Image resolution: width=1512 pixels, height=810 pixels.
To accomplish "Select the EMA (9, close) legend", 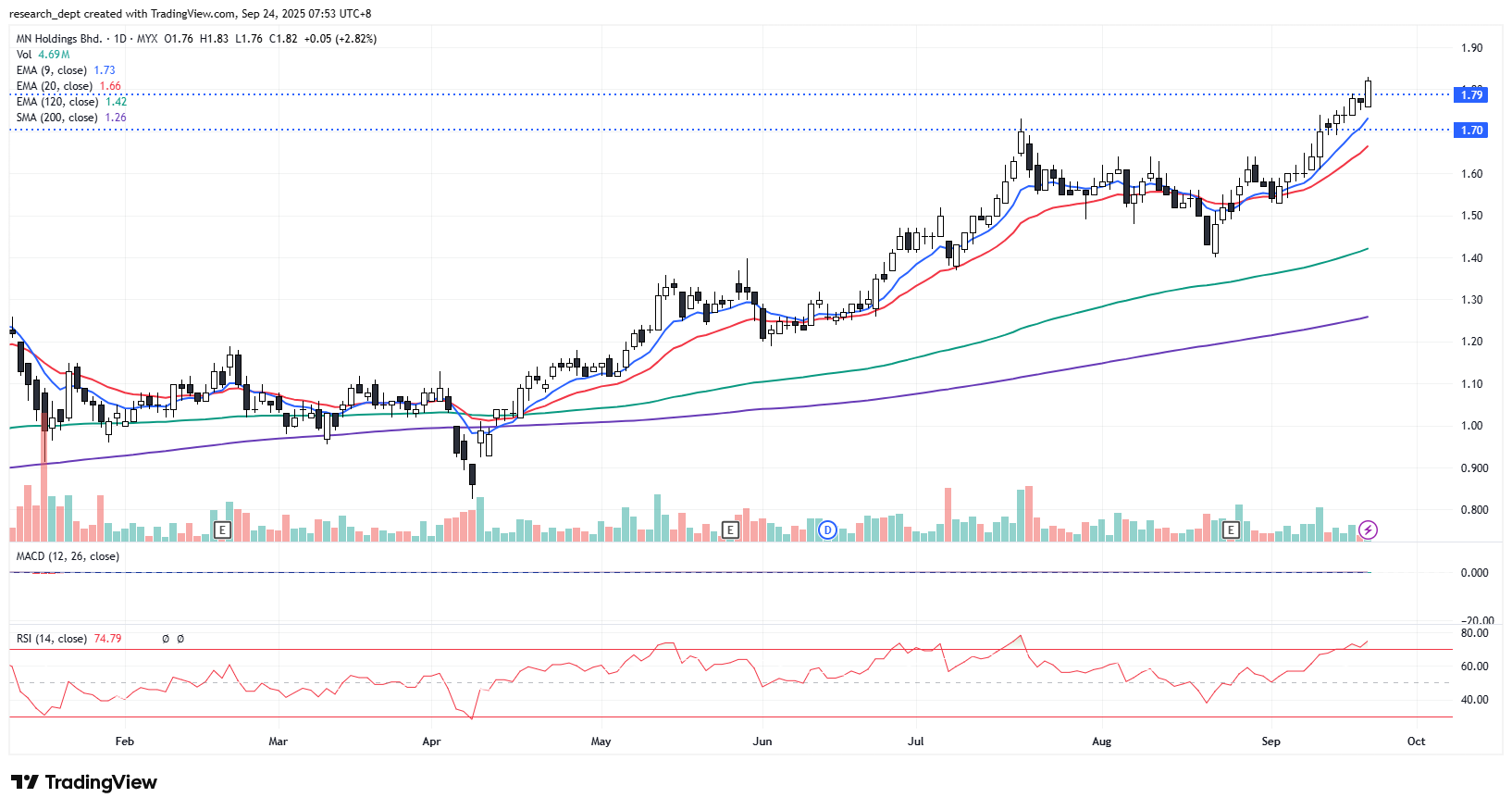I will (x=52, y=70).
